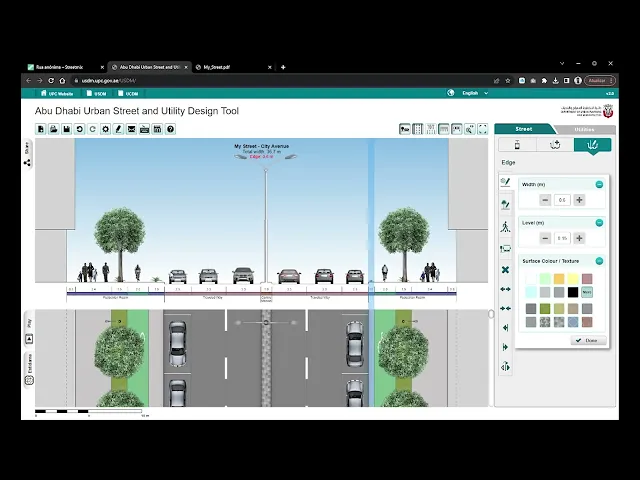The image size is (640, 480).
Task: Click the zoom magnifier view icon
Action: (x=470, y=129)
